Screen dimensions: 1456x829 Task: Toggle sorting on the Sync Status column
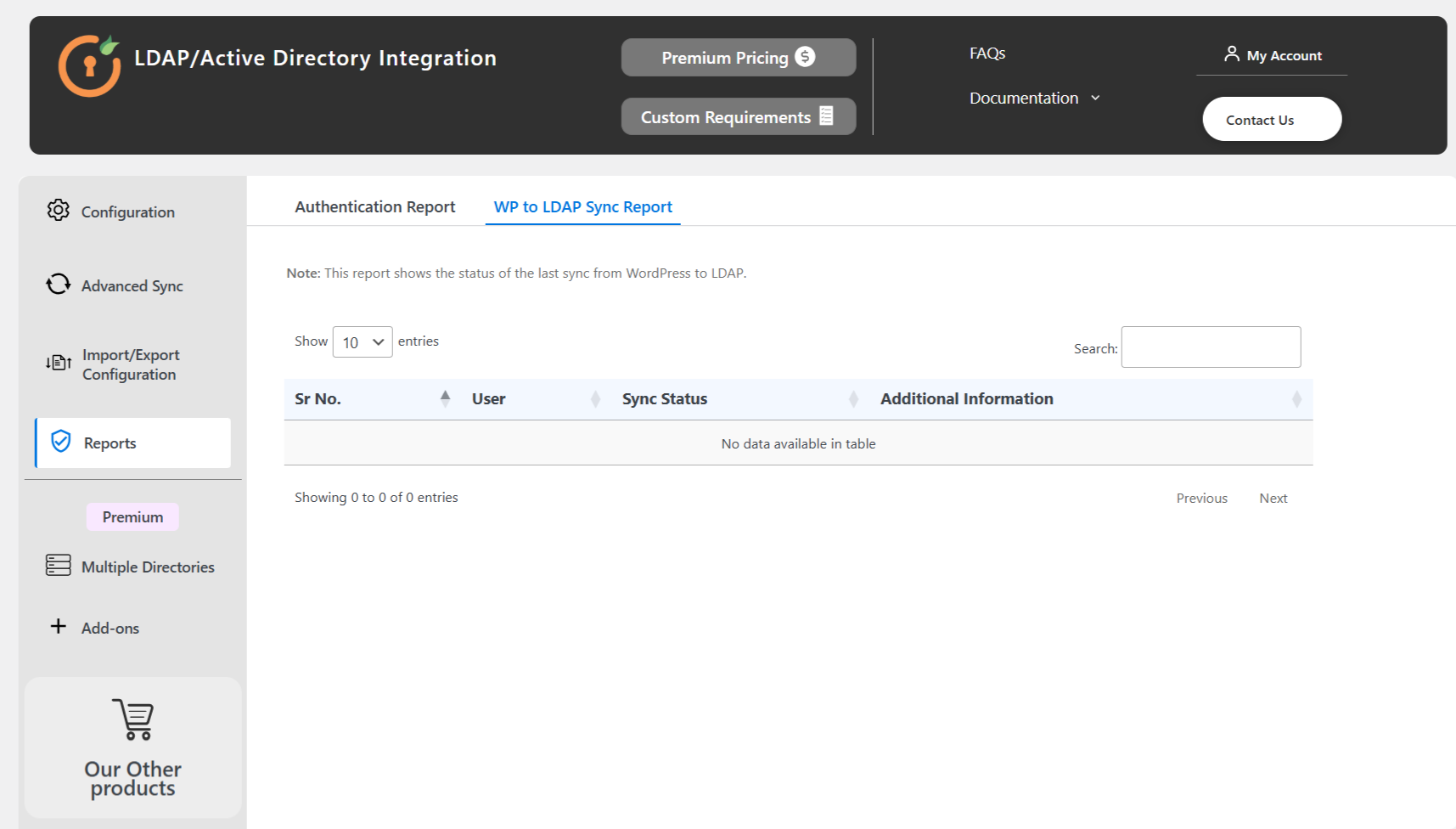[854, 398]
